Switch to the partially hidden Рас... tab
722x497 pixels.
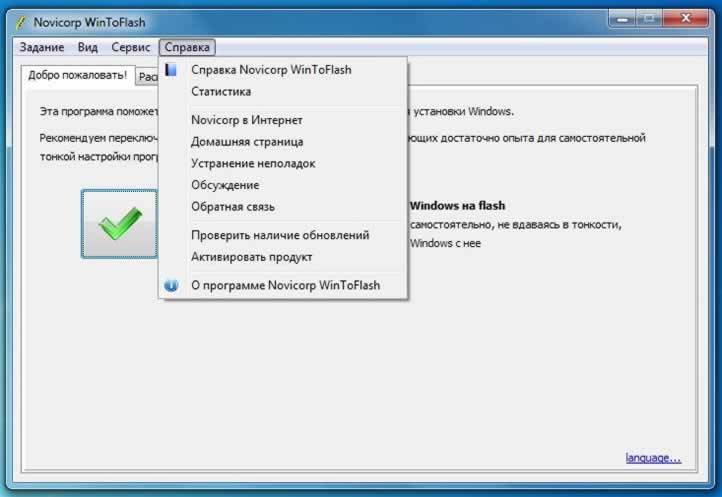pos(147,77)
